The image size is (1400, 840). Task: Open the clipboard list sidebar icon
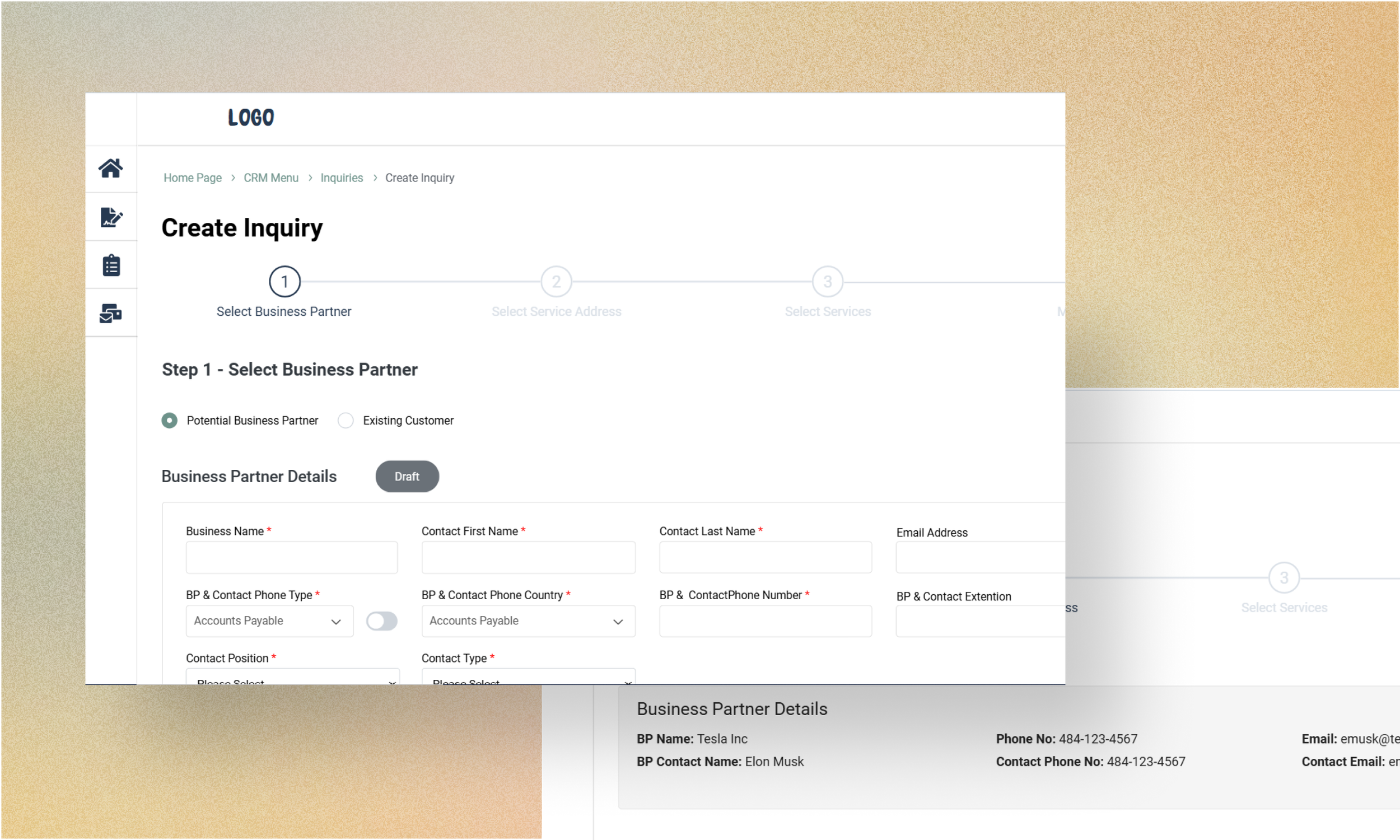[111, 265]
